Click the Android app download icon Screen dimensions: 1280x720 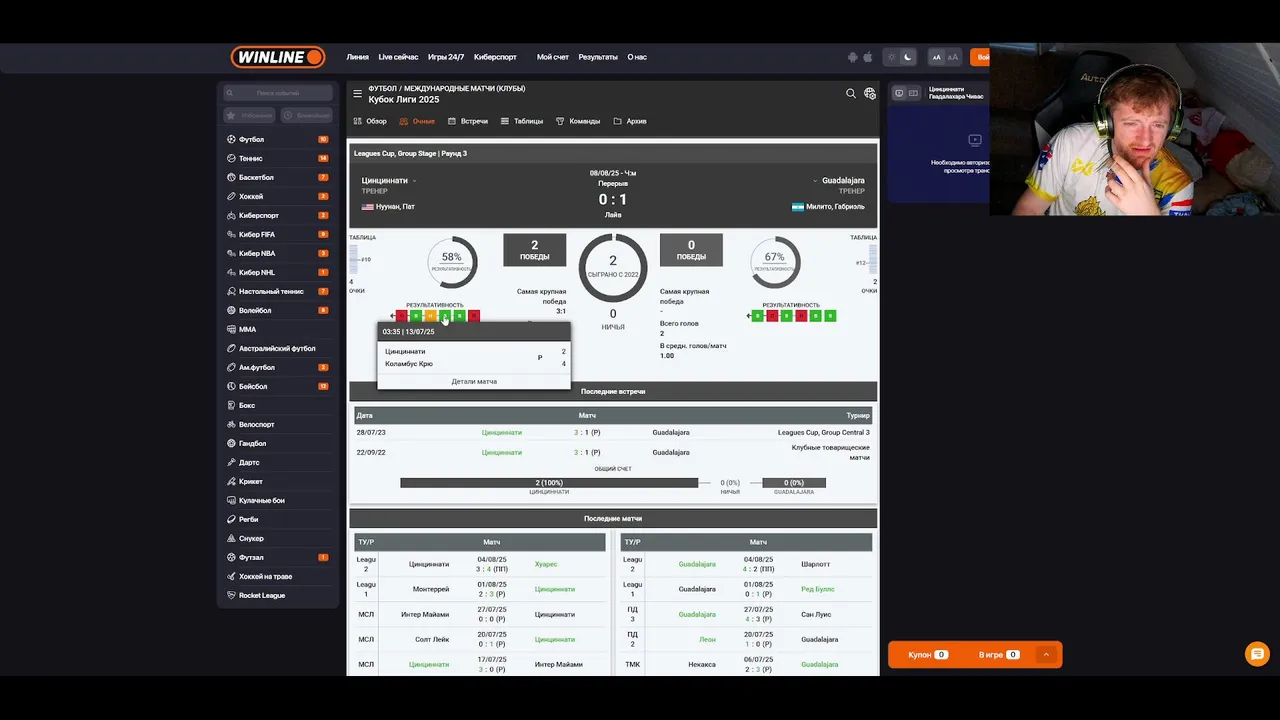(x=852, y=57)
